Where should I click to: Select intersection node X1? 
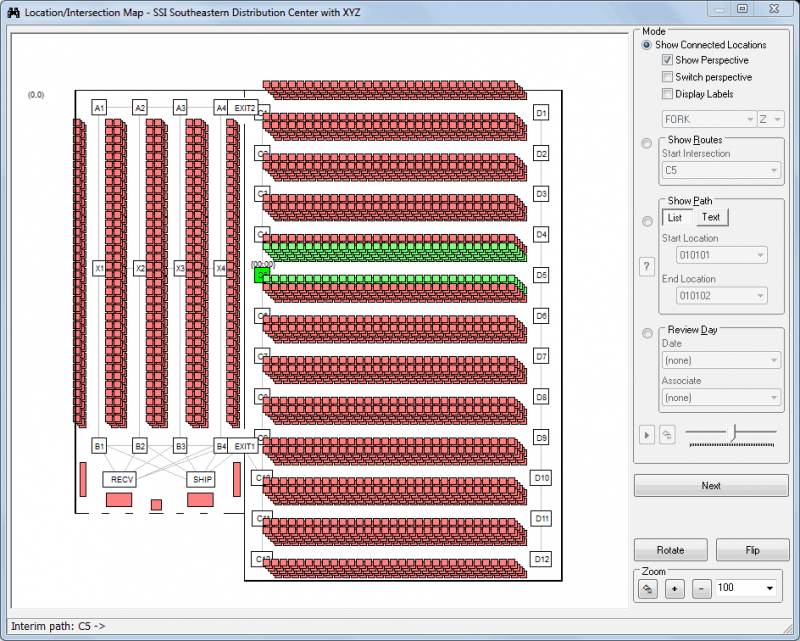click(x=99, y=268)
